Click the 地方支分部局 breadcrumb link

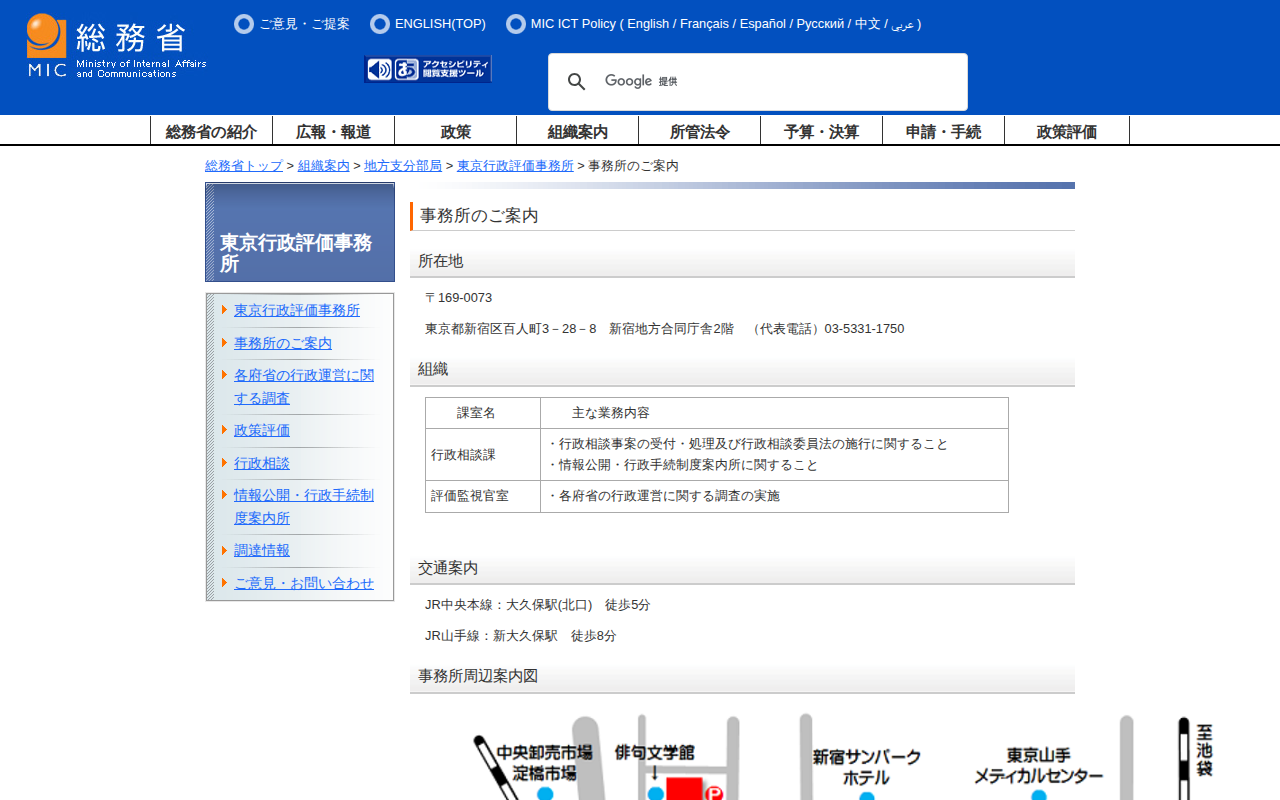403,166
